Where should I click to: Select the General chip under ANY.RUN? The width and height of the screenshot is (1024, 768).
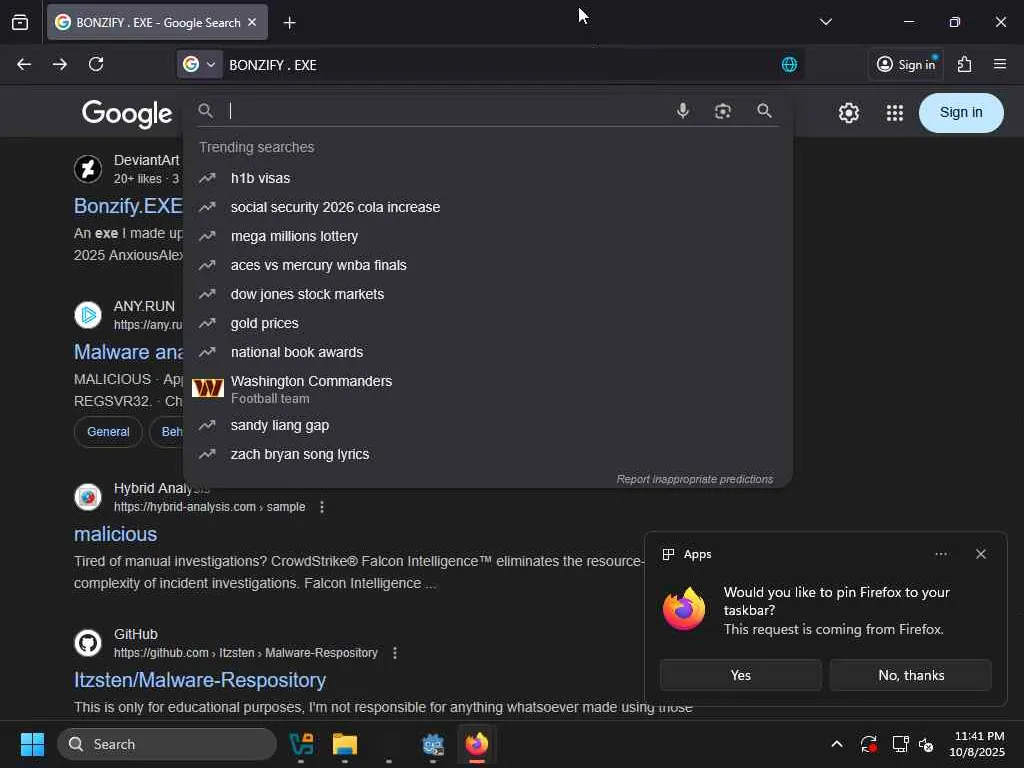108,432
